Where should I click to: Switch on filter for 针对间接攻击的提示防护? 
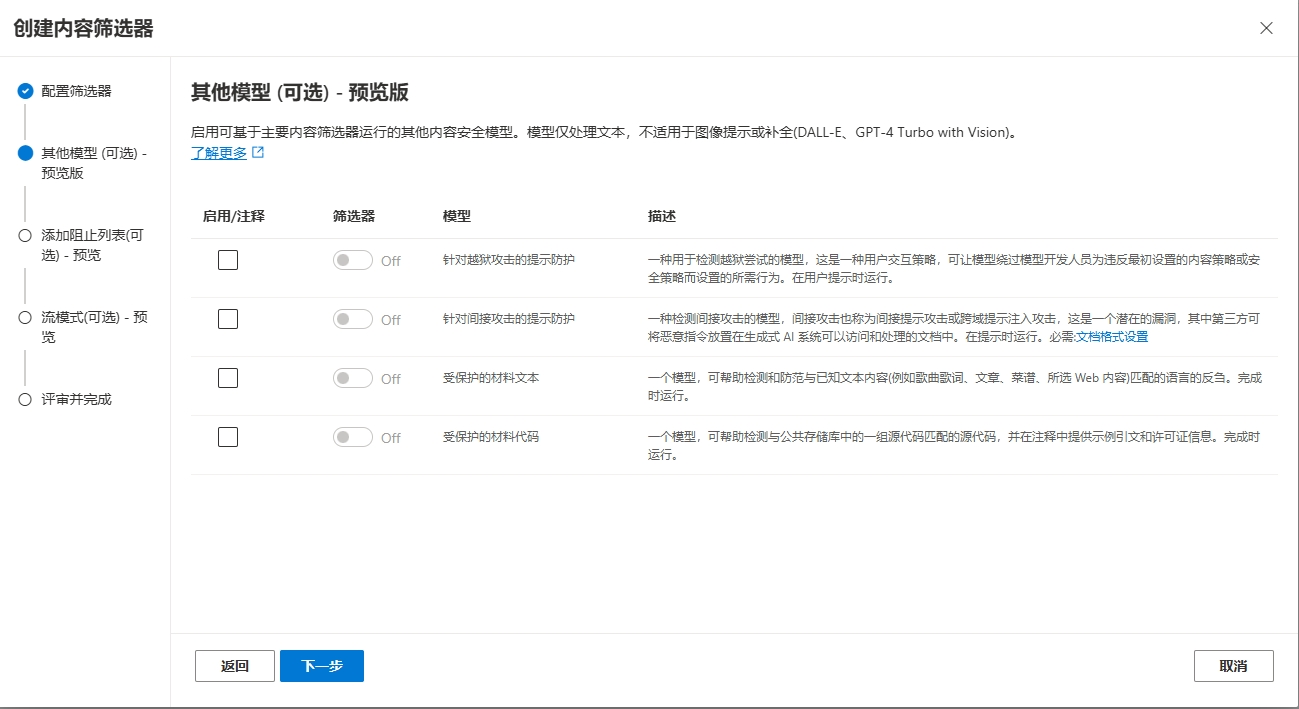[353, 319]
